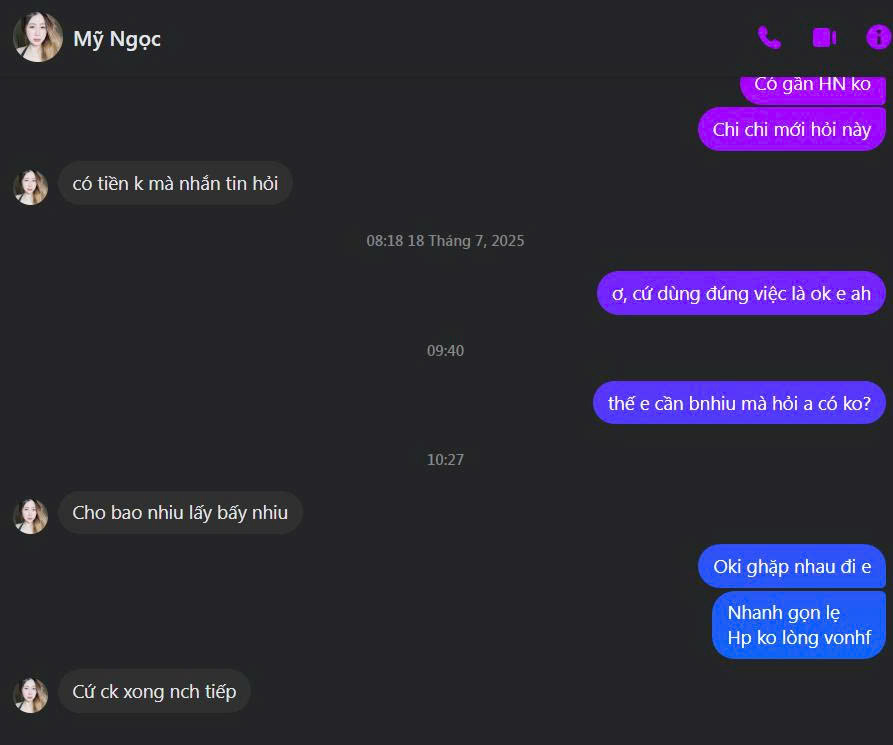Click sent message "Chi chi mới hỏi này"
The width and height of the screenshot is (893, 745).
pos(791,129)
